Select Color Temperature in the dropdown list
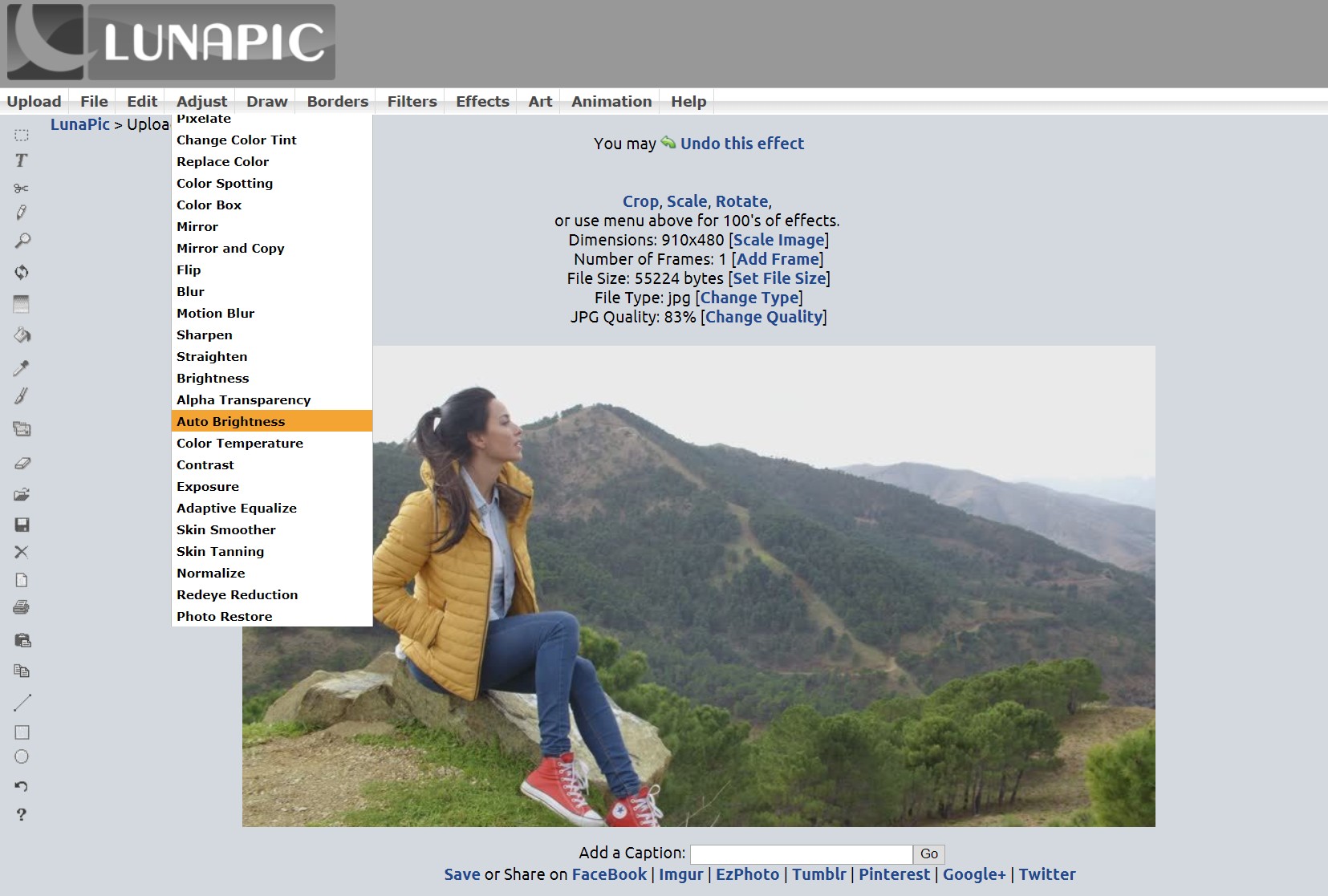This screenshot has width=1328, height=896. click(x=240, y=443)
